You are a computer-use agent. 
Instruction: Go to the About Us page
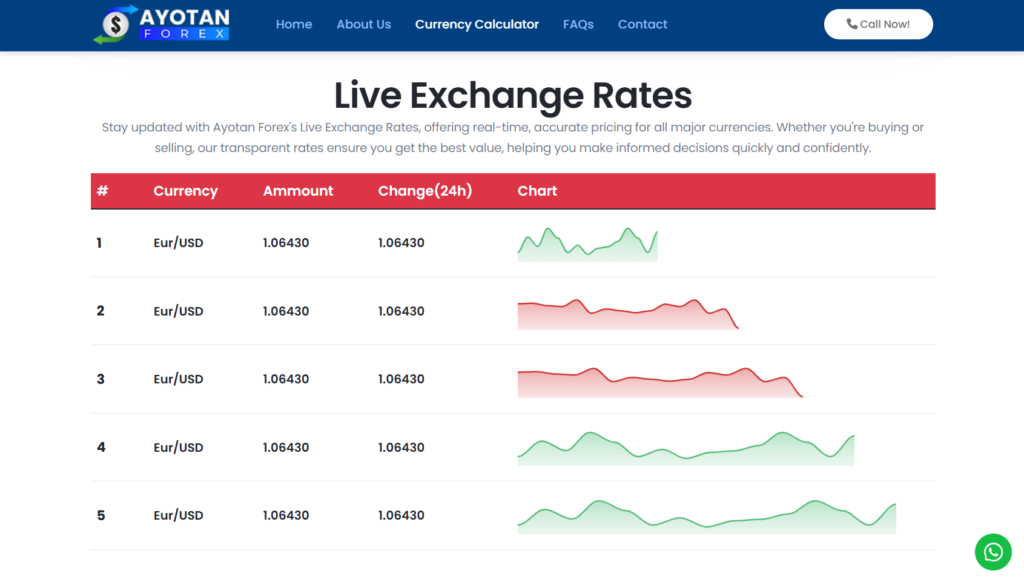[x=364, y=24]
